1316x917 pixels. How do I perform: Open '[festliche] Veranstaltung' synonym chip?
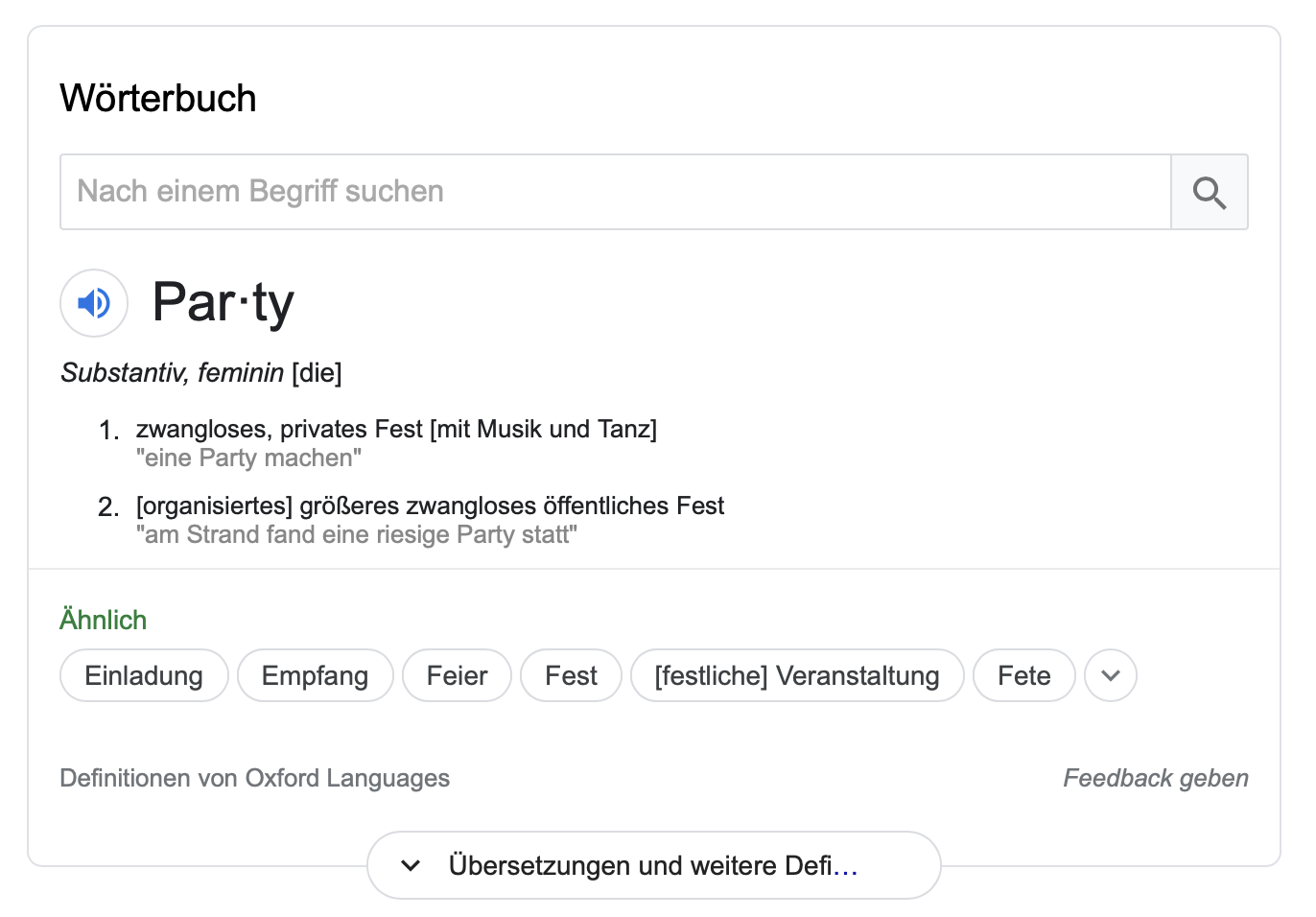pos(797,675)
